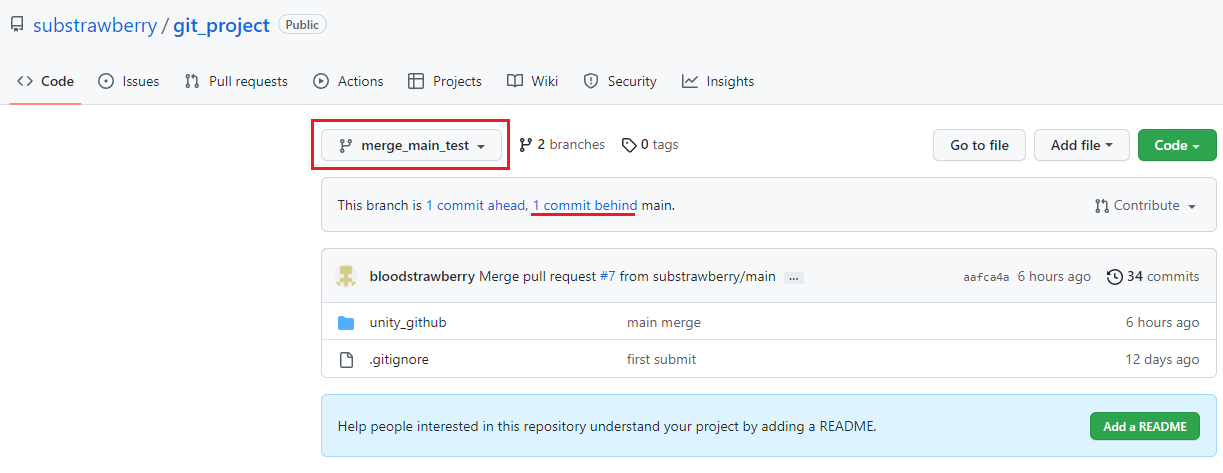1223x473 pixels.
Task: Open the merge_main_test branch selector dropdown
Action: 411,145
